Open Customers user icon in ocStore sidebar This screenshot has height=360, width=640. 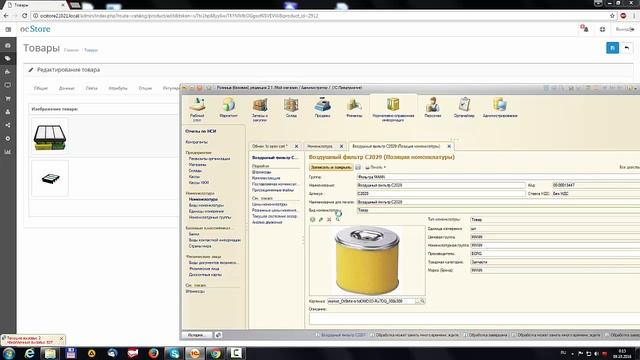tap(8, 112)
